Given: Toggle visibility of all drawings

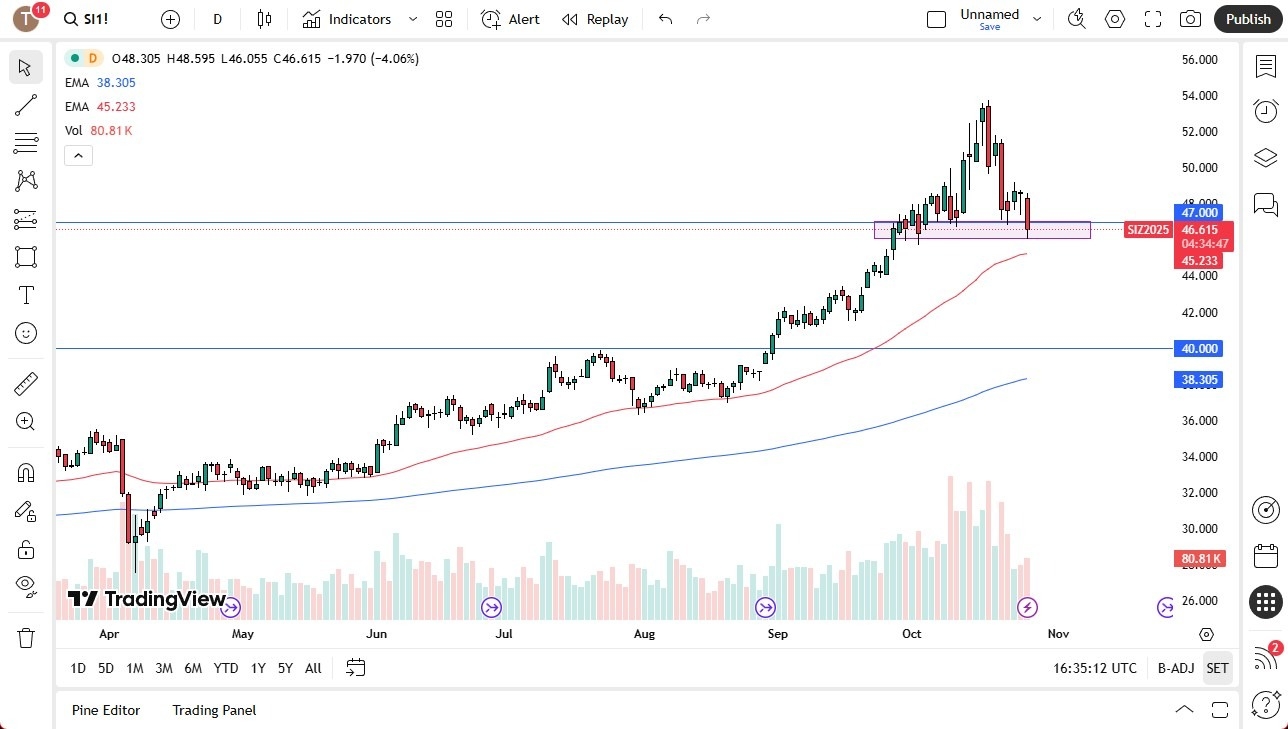Looking at the screenshot, I should tap(26, 585).
